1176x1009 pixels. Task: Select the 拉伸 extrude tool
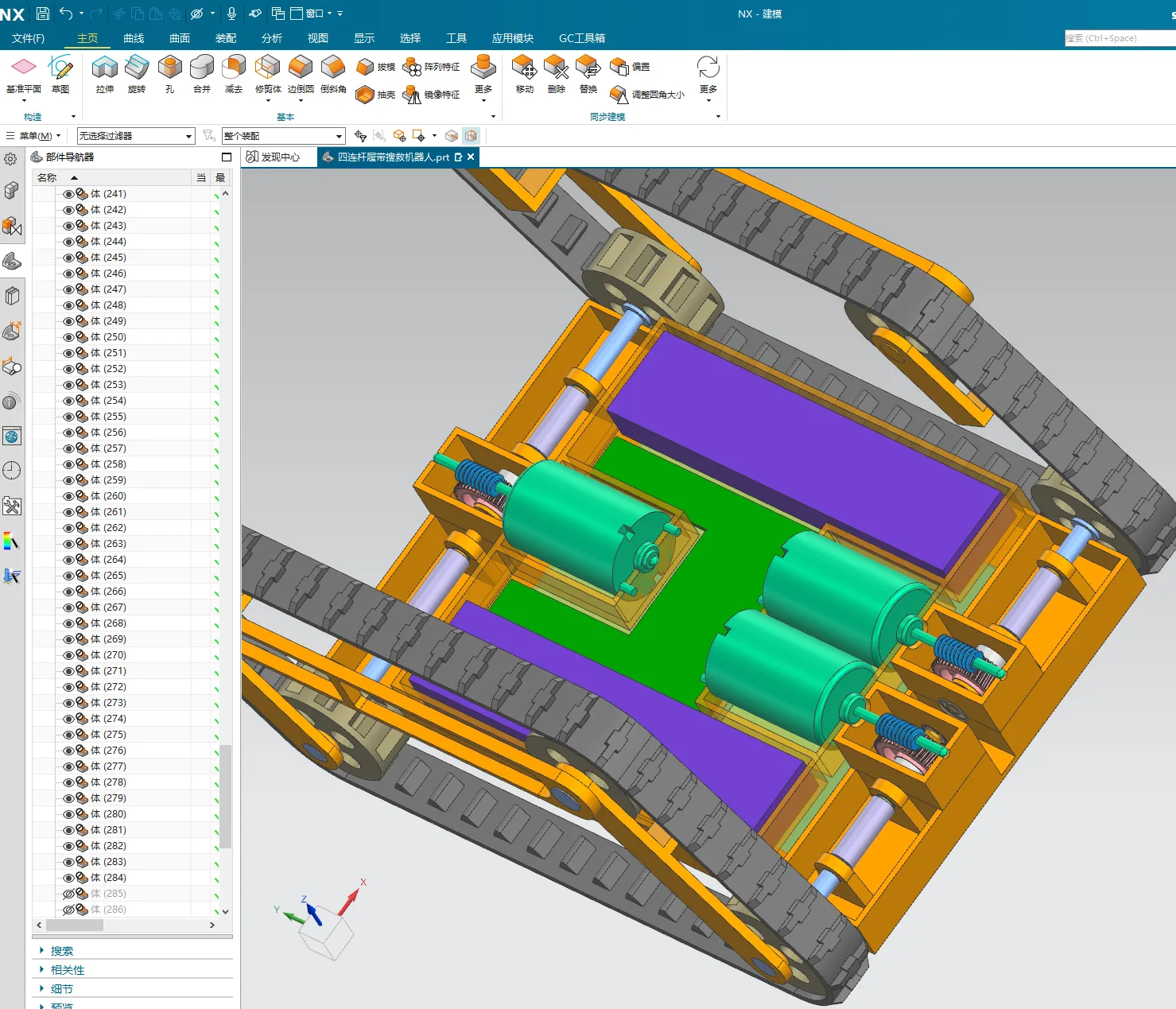tap(104, 75)
